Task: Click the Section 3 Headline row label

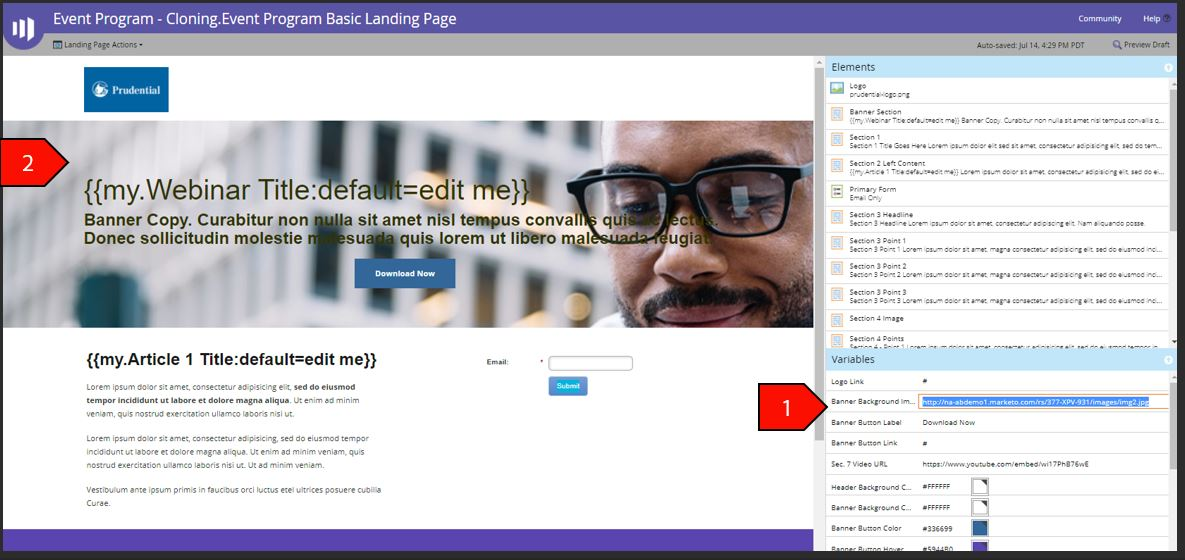Action: (881, 215)
